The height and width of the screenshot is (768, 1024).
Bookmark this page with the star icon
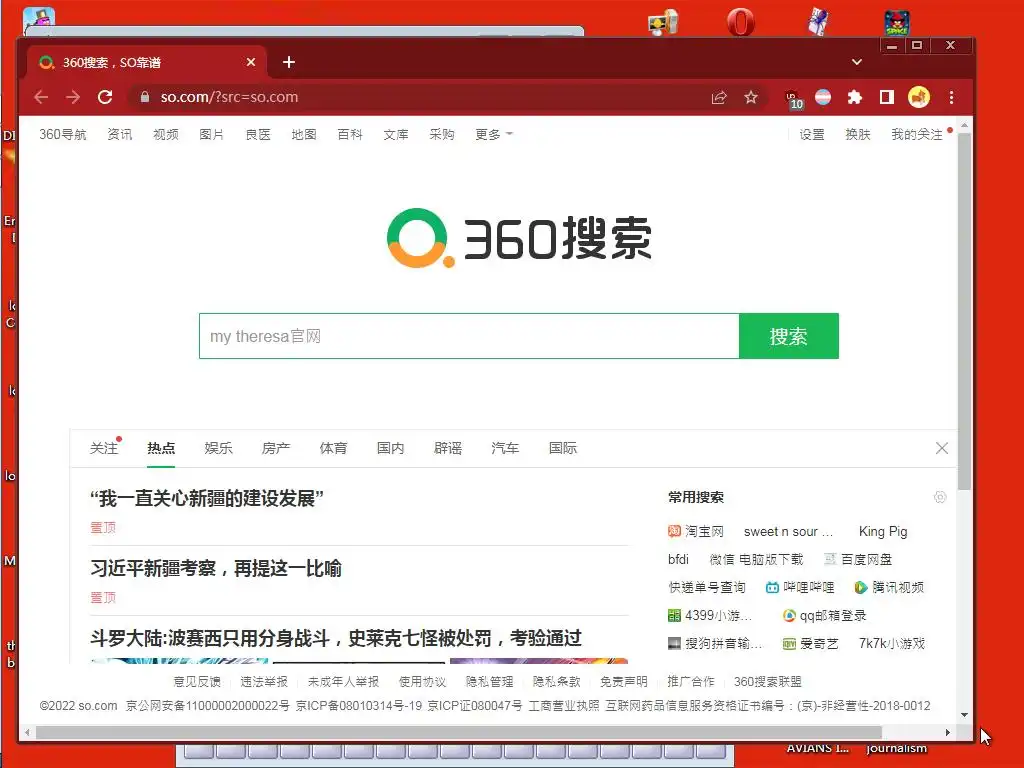click(751, 97)
